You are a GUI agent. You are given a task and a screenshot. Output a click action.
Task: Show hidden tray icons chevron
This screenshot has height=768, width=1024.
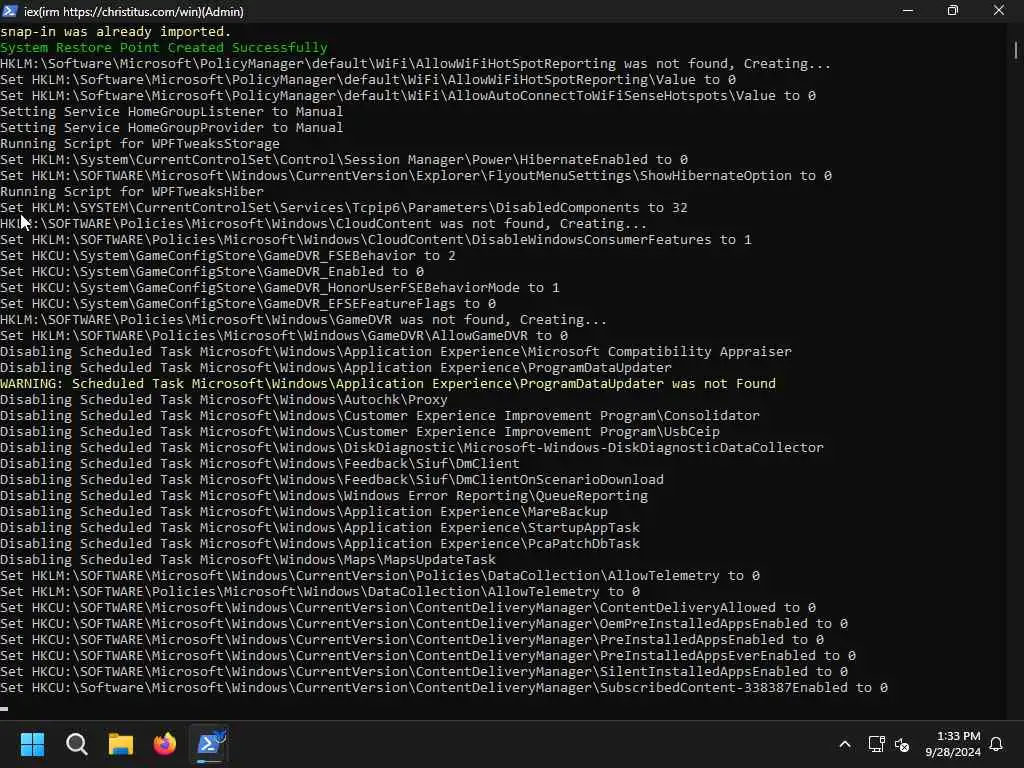[844, 744]
